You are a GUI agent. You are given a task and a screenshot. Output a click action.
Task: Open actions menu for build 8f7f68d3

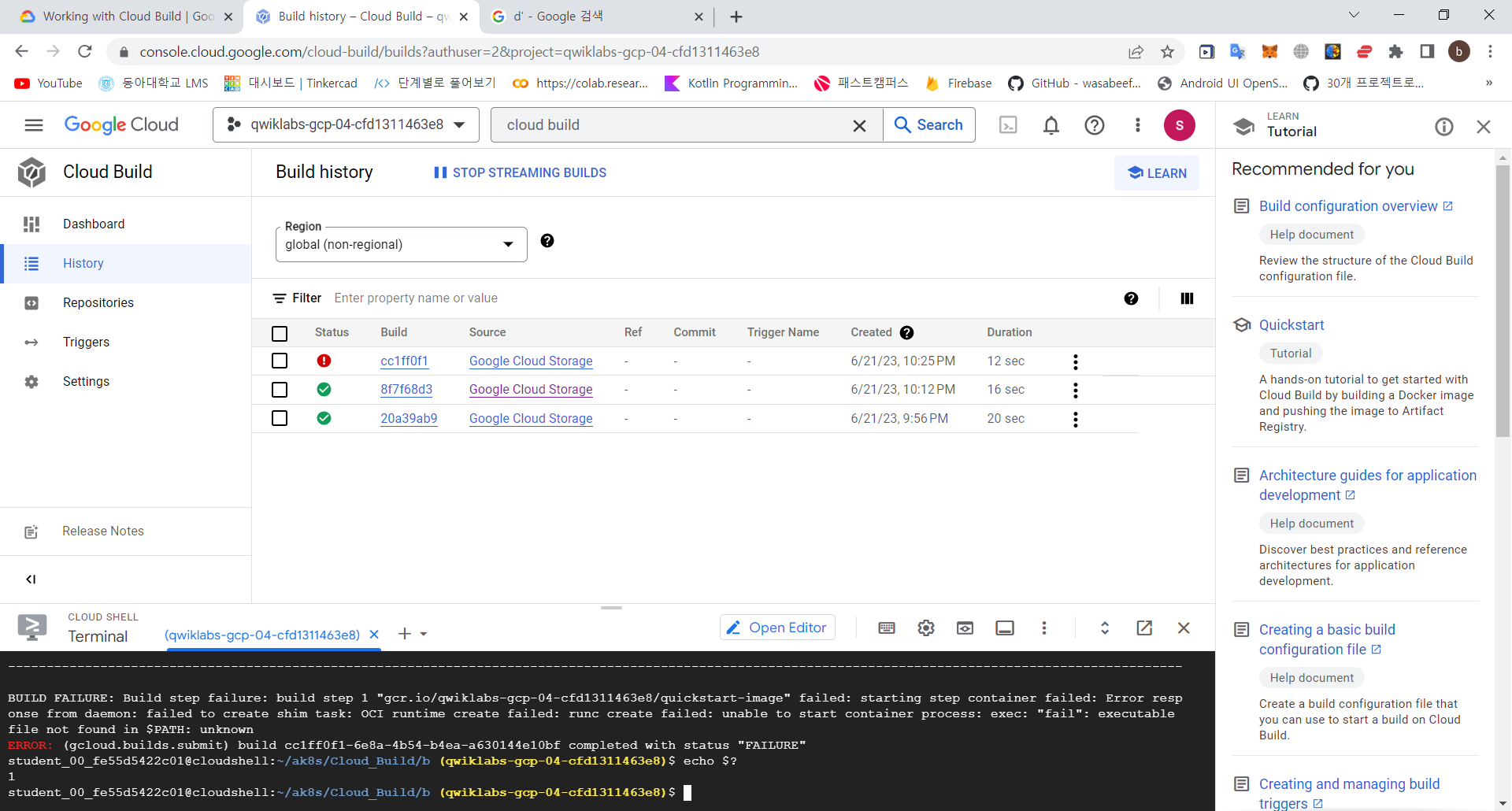click(1076, 391)
